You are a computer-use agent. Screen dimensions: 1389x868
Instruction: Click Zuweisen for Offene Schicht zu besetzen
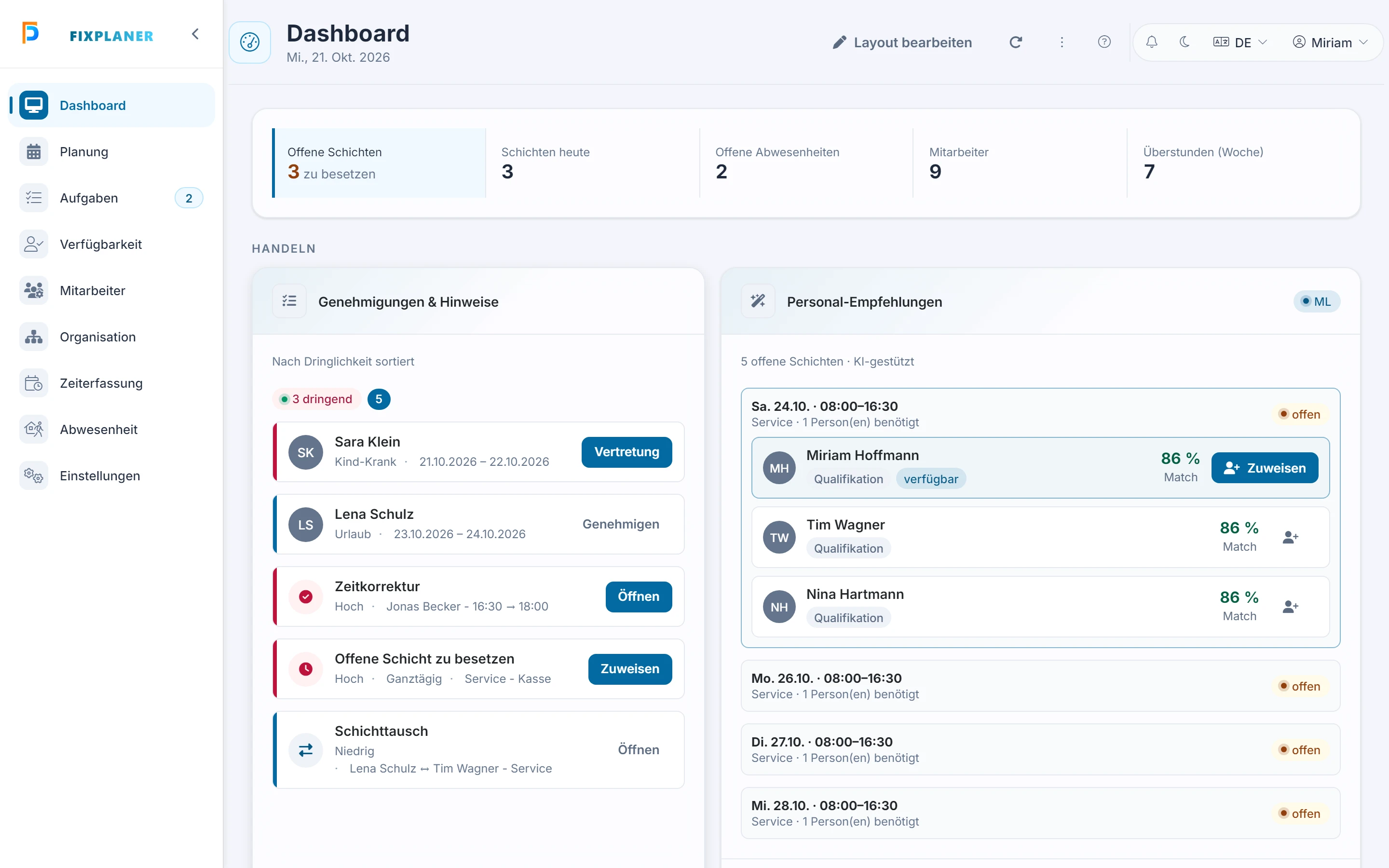pyautogui.click(x=630, y=669)
